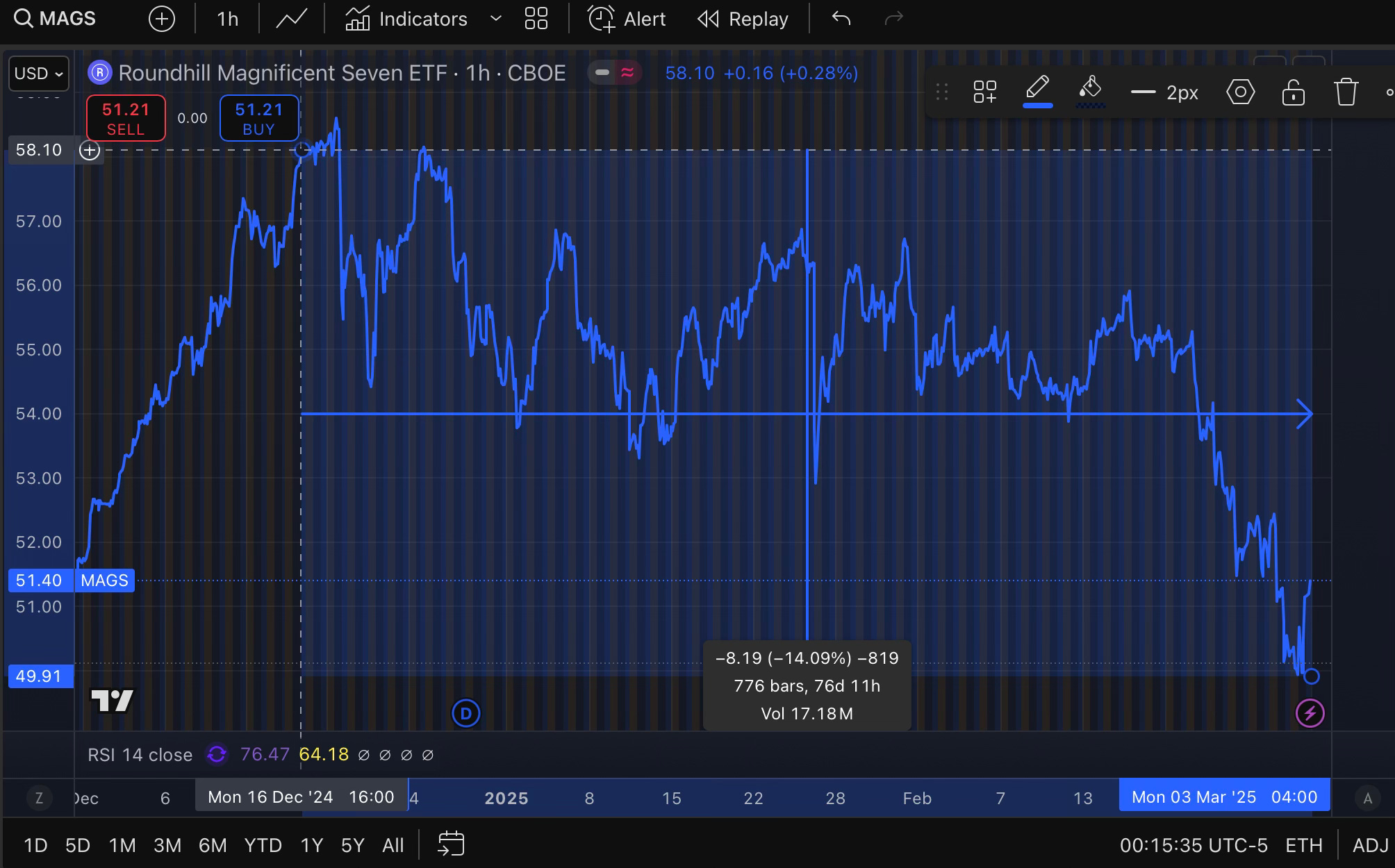Open the drawing templates icon

[985, 92]
